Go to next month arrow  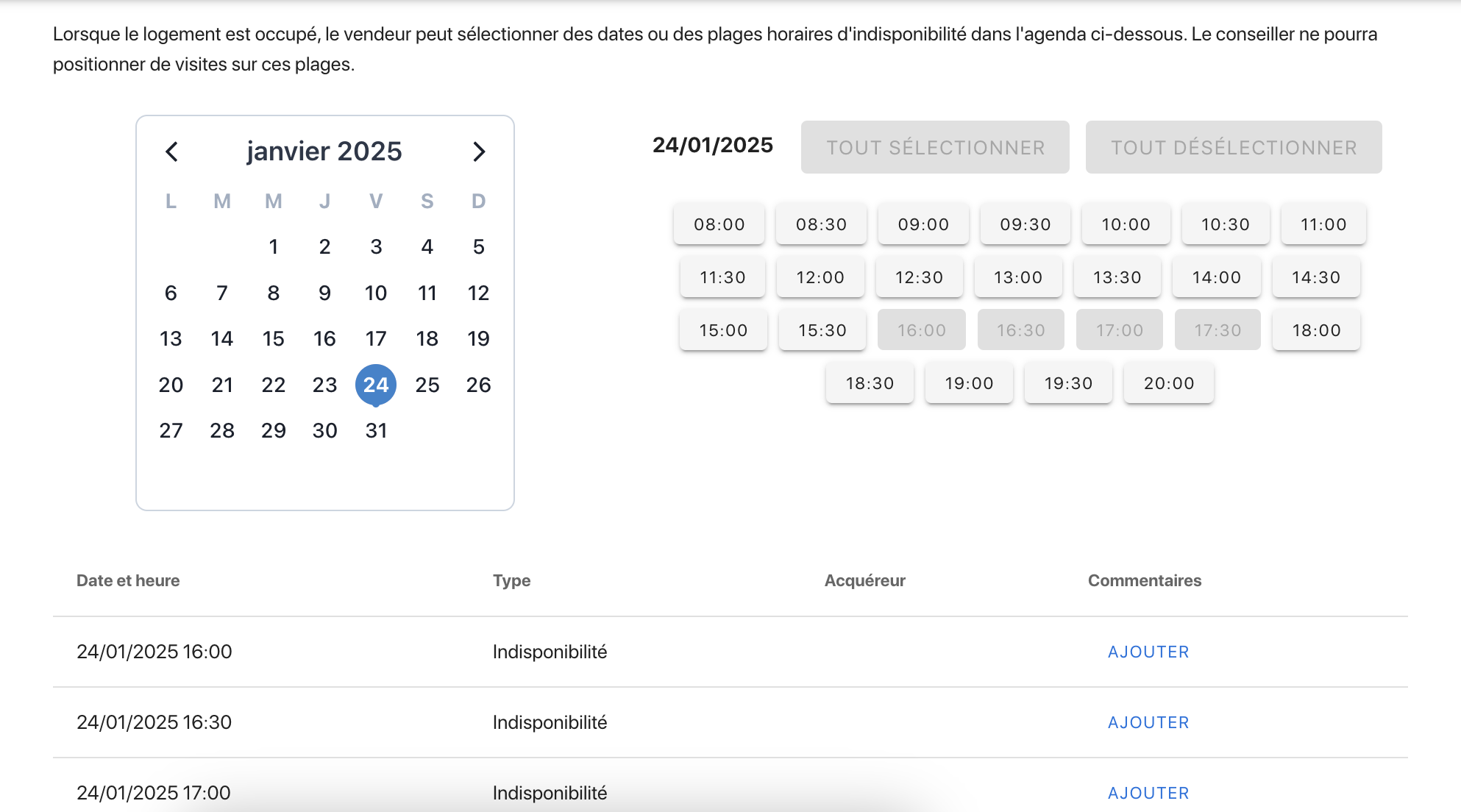tap(479, 152)
